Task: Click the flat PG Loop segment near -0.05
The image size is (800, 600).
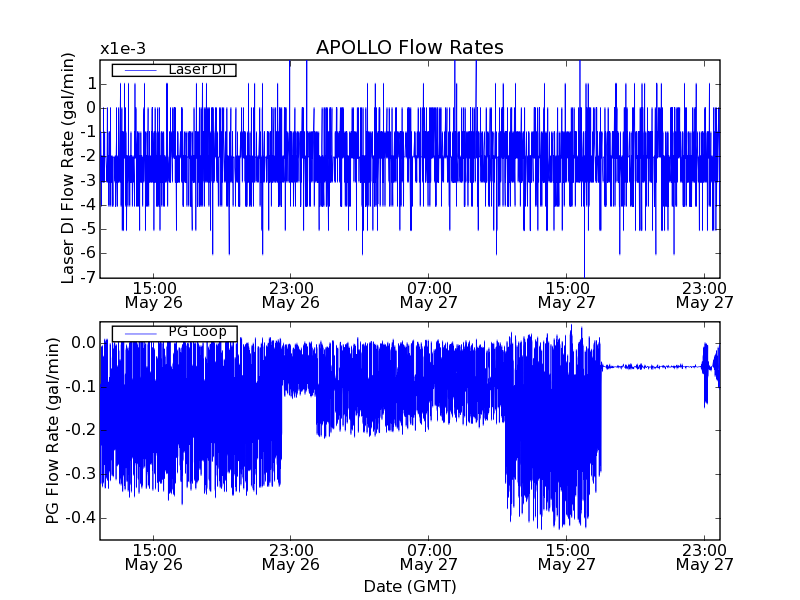Action: coord(650,367)
